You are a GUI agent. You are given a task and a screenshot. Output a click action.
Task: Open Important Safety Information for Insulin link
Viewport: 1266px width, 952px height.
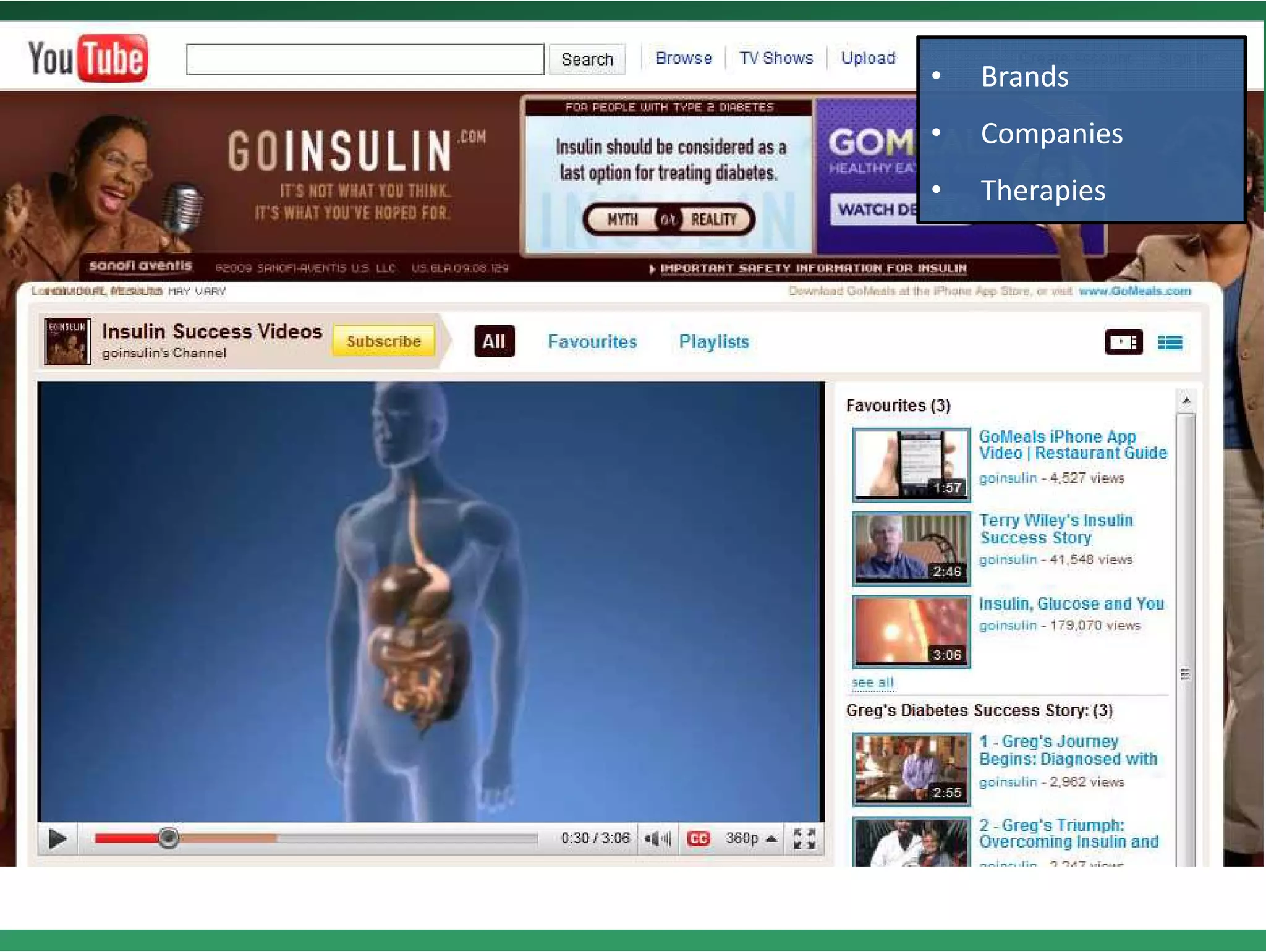pos(814,268)
